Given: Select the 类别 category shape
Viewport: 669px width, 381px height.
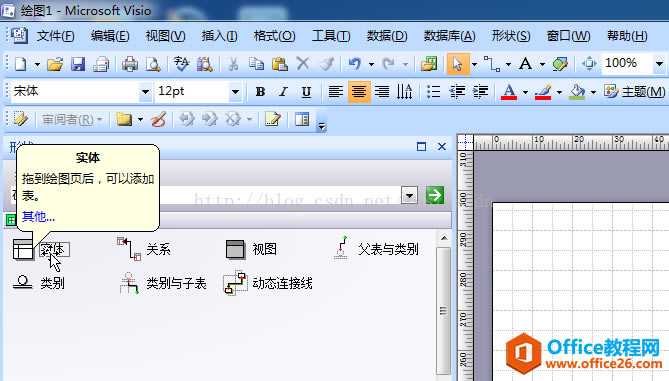Looking at the screenshot, I should [x=38, y=283].
